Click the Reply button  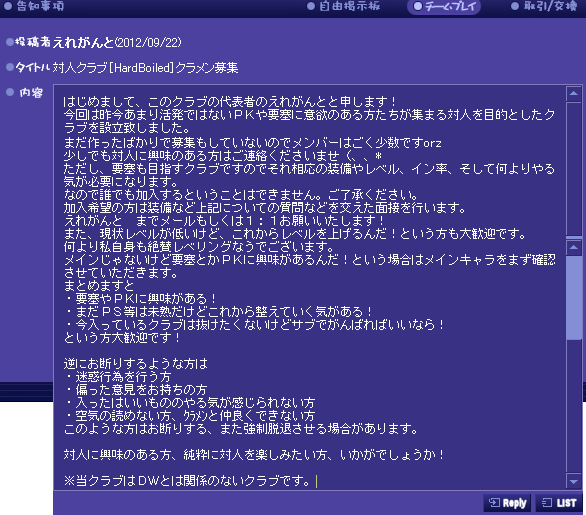pos(507,503)
